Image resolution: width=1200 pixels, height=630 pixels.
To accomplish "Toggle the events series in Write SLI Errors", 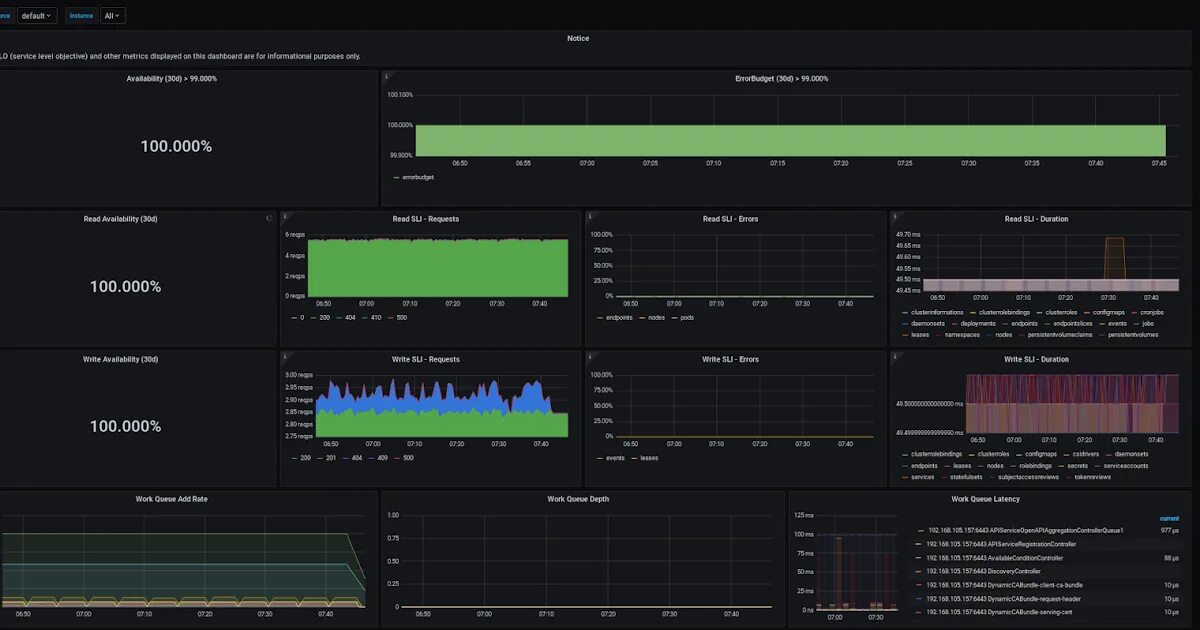I will coord(616,457).
